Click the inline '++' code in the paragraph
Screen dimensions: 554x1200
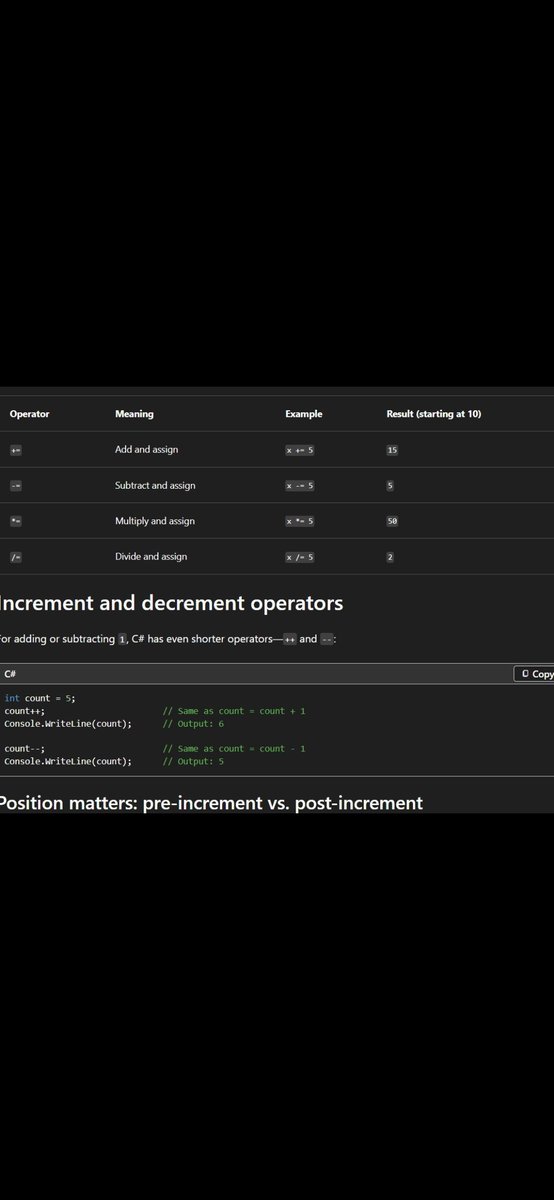point(289,639)
